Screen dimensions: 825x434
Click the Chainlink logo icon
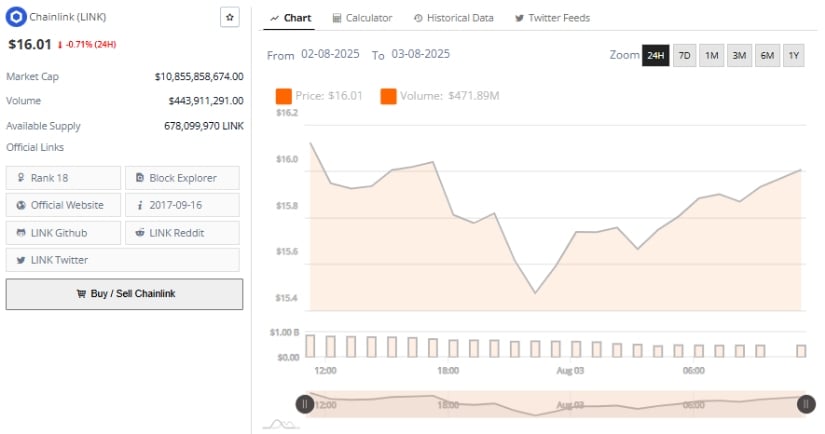(16, 17)
